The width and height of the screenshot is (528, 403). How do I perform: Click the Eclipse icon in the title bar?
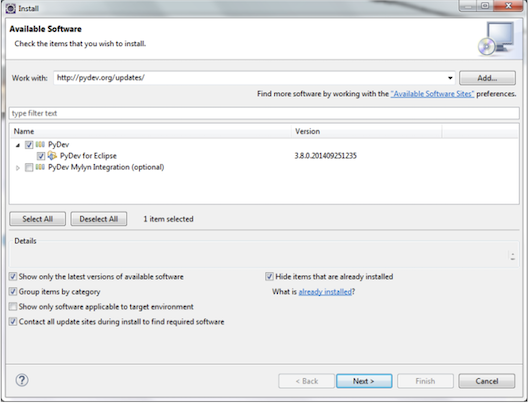10,8
